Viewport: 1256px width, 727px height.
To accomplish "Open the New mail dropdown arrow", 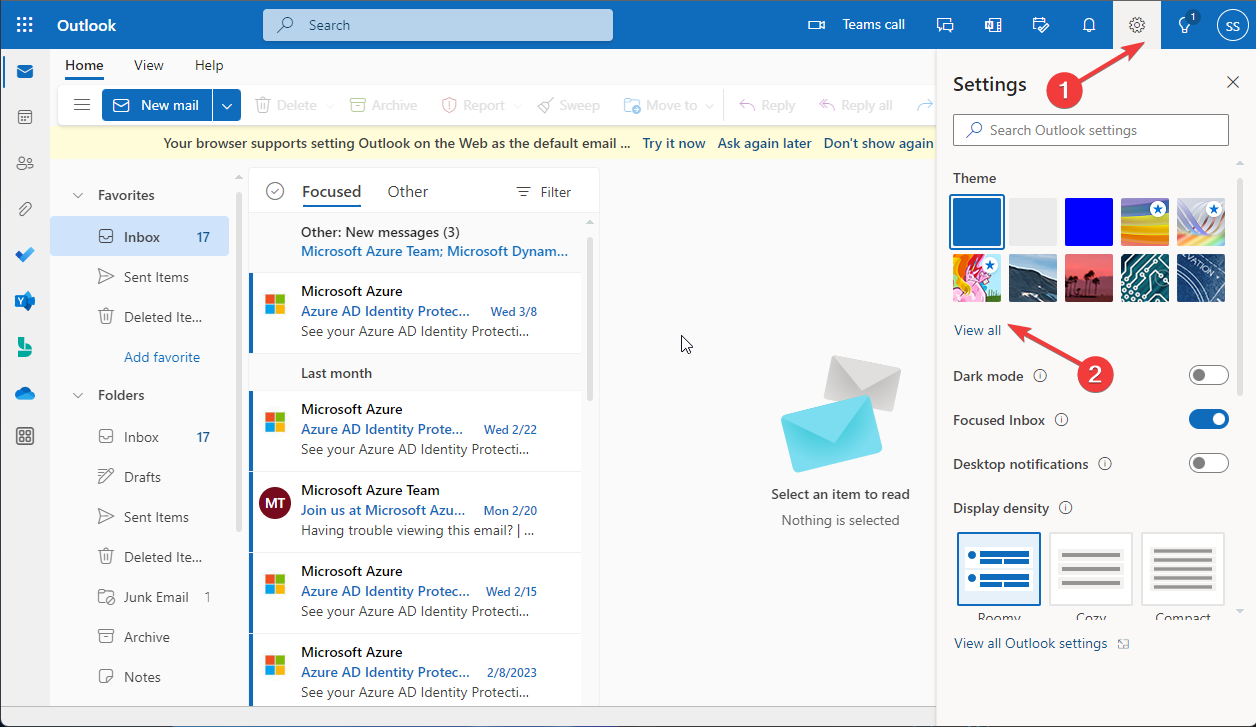I will pyautogui.click(x=227, y=105).
